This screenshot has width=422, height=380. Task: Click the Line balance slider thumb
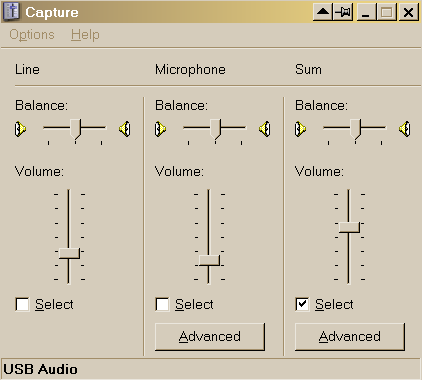[x=76, y=129]
